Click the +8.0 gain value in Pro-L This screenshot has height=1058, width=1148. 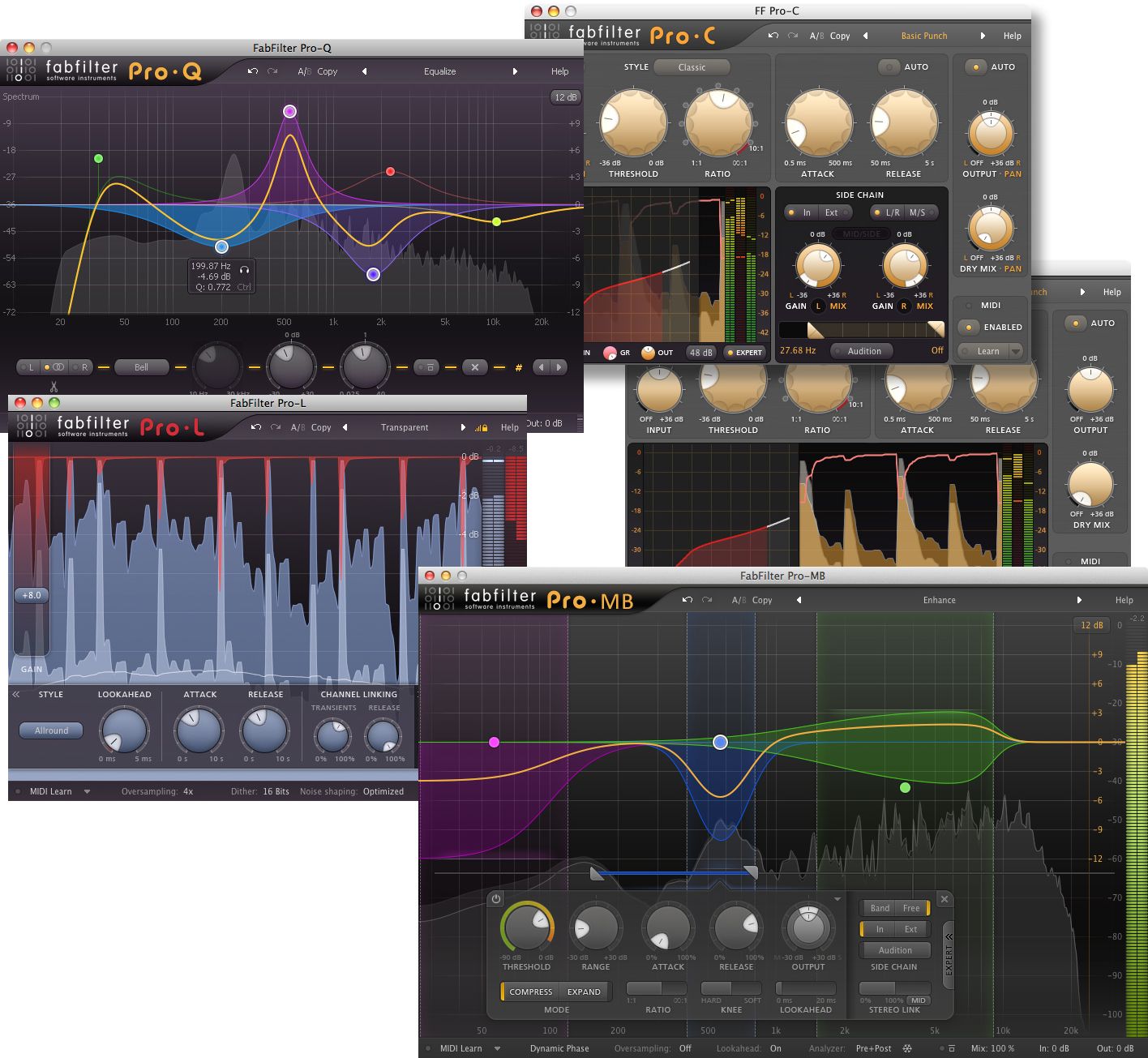pyautogui.click(x=31, y=595)
